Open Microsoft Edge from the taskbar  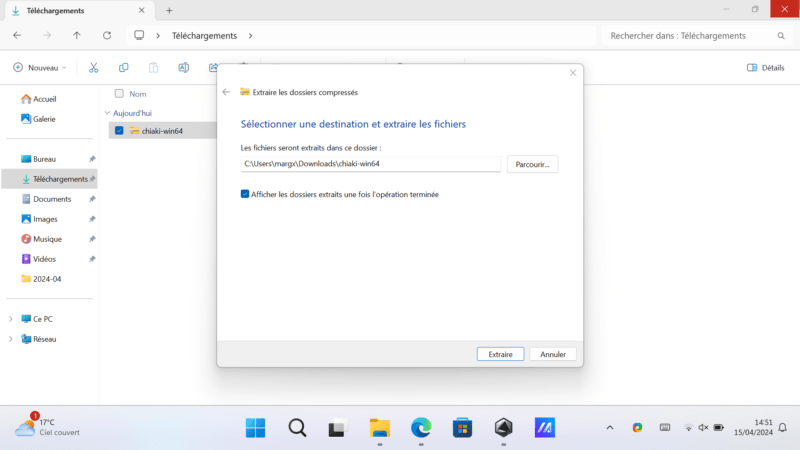tap(420, 428)
